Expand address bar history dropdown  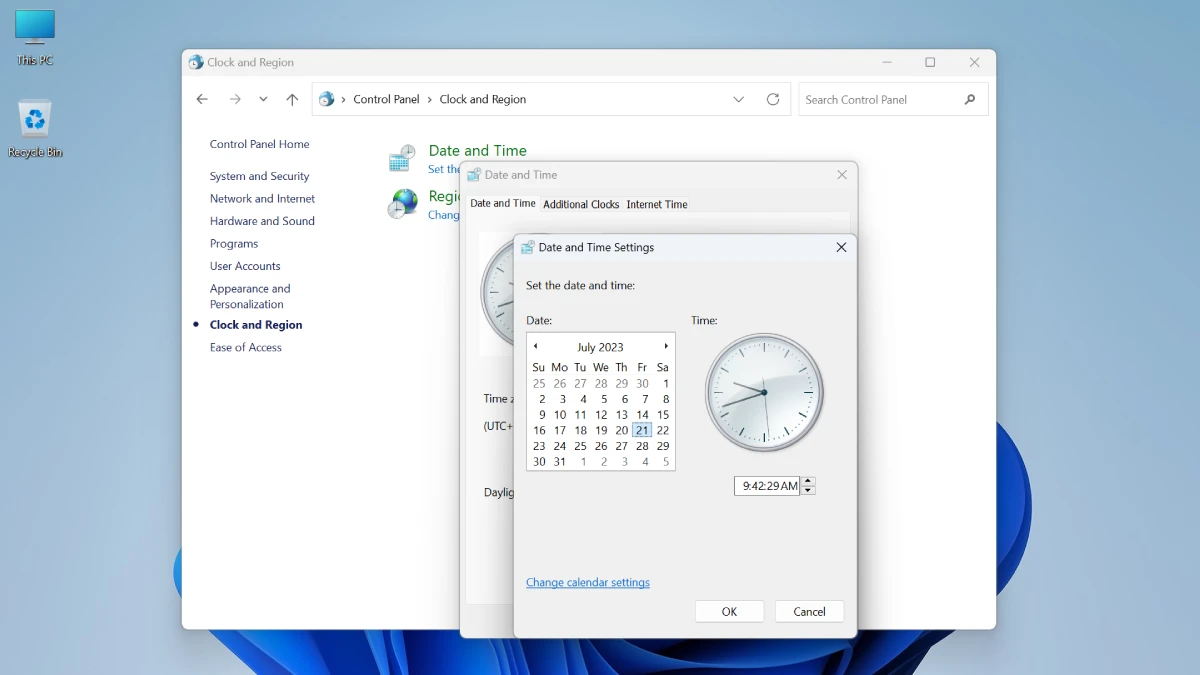[739, 99]
